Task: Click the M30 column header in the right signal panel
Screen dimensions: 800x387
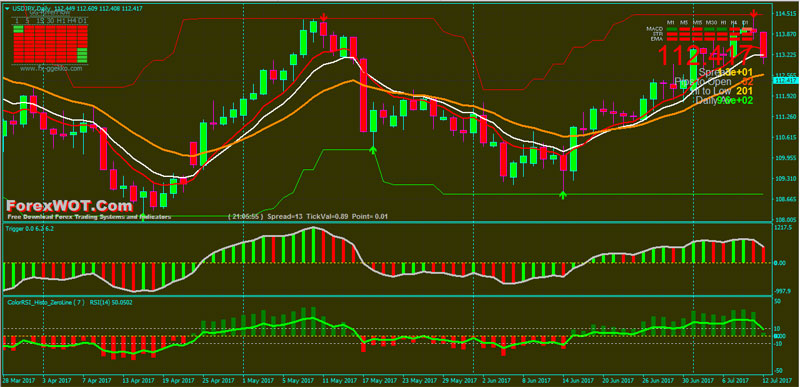Action: pos(711,22)
